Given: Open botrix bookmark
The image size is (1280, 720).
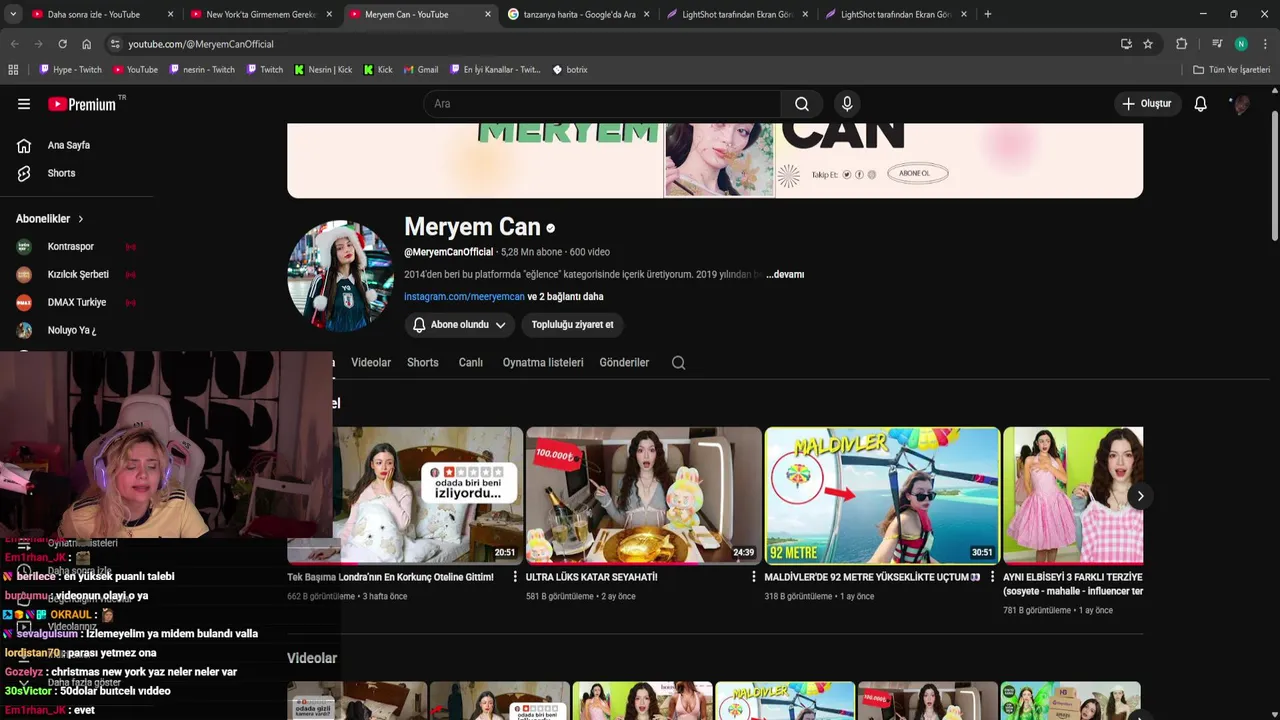Looking at the screenshot, I should click(570, 70).
